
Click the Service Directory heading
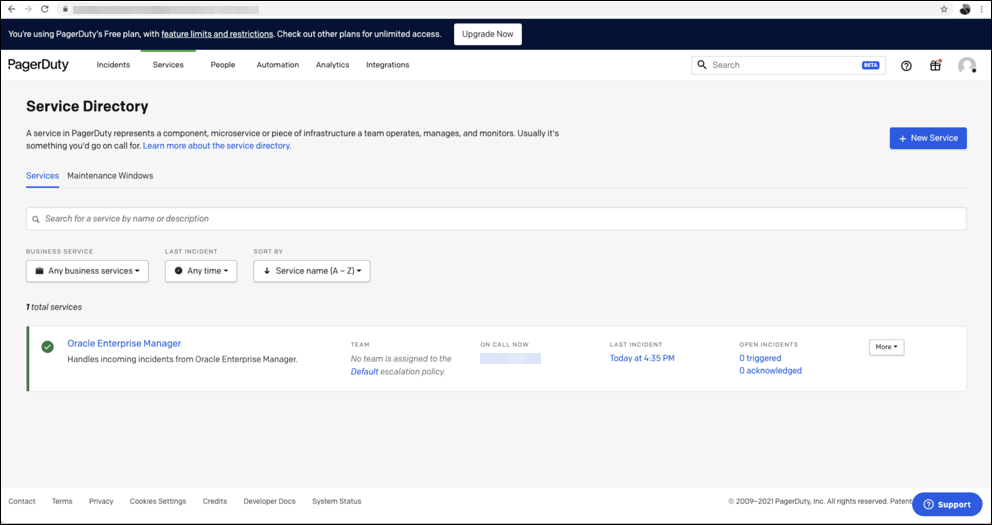[87, 106]
